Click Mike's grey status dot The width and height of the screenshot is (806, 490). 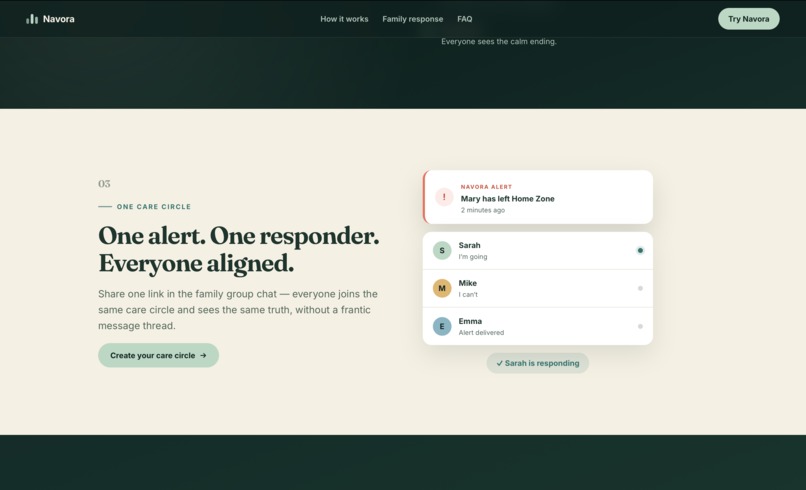pos(640,288)
